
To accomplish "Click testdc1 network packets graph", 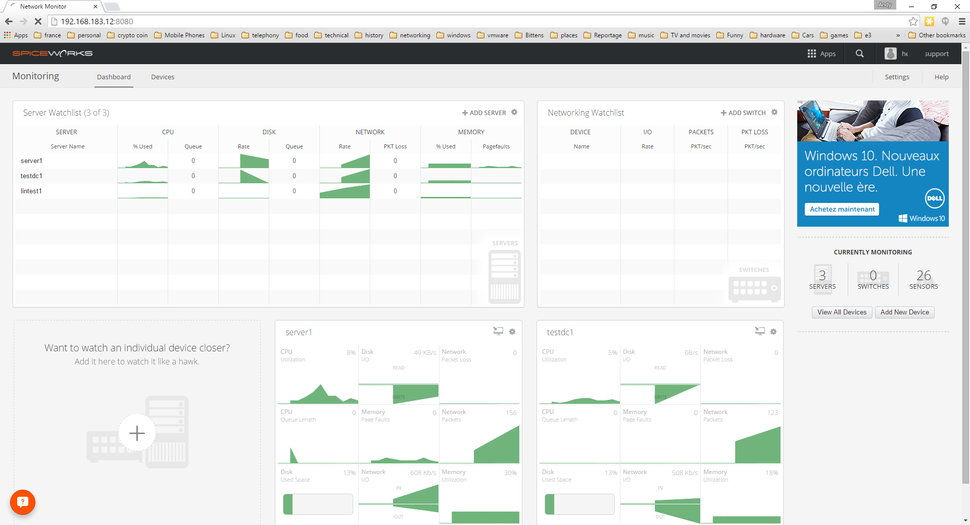I will click(x=741, y=444).
